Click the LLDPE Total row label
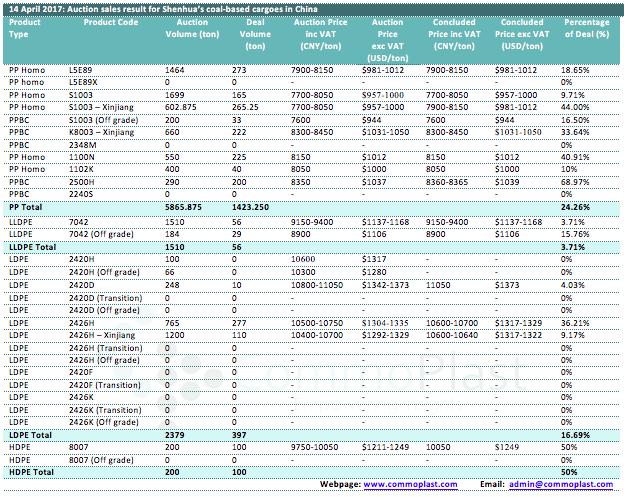624x497 pixels. click(34, 244)
